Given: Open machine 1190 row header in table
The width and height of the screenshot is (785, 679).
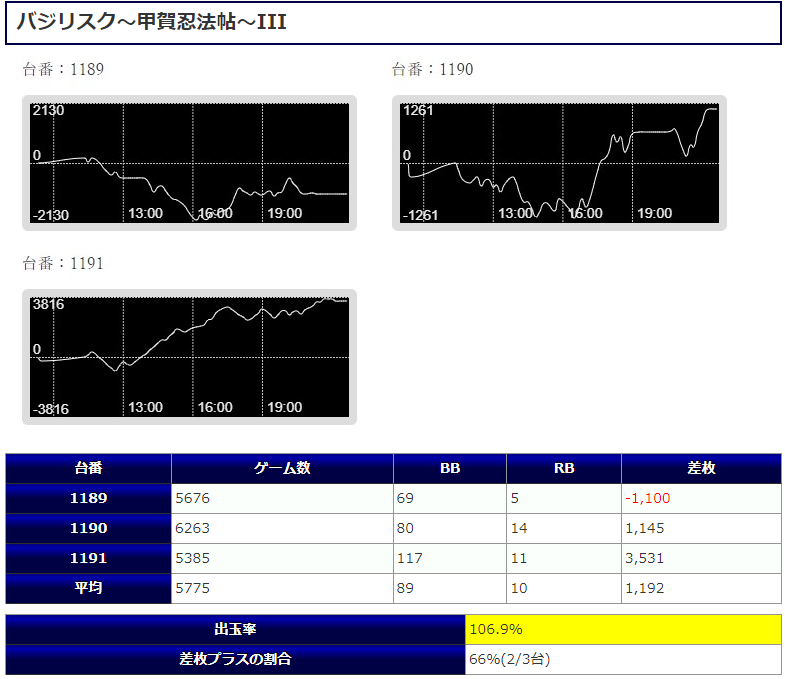Looking at the screenshot, I should (88, 528).
